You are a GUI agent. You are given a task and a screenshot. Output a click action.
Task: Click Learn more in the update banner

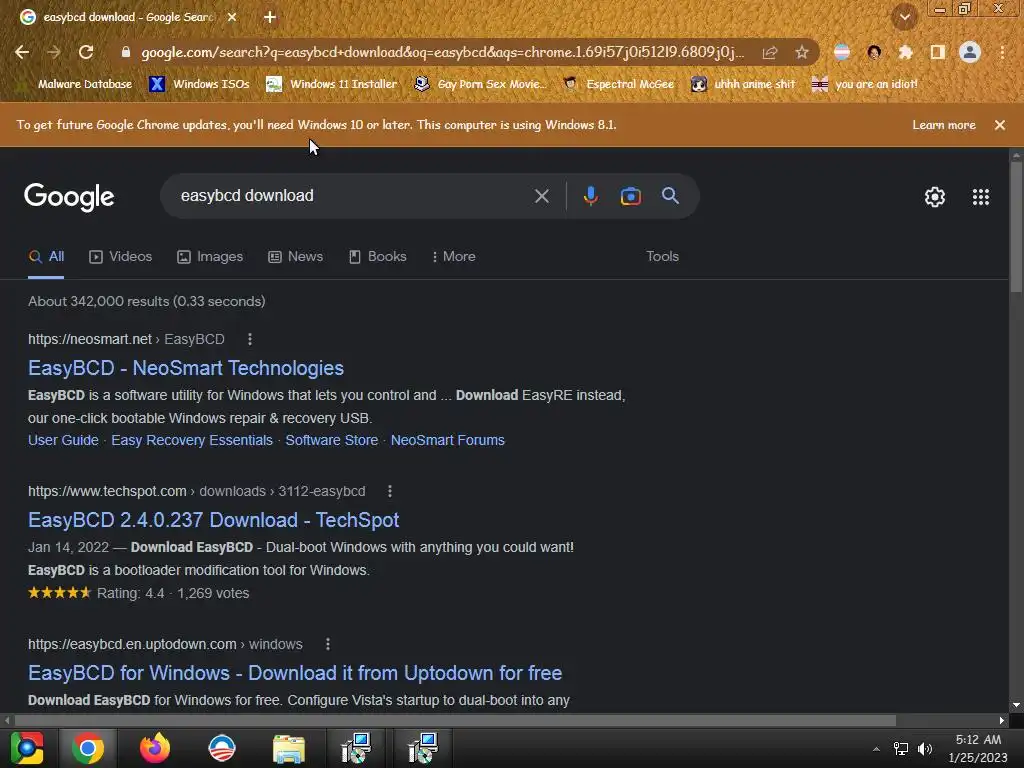944,125
